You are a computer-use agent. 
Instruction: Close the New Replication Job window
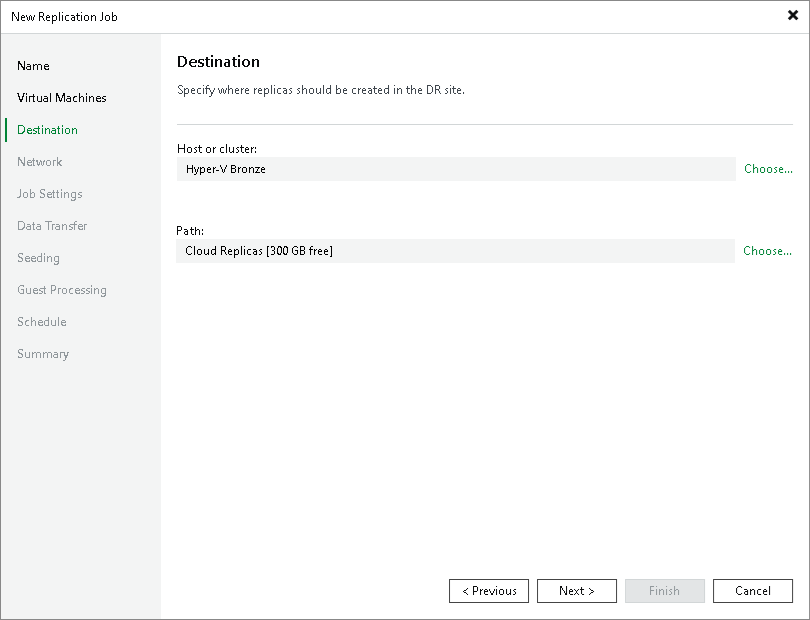(793, 15)
